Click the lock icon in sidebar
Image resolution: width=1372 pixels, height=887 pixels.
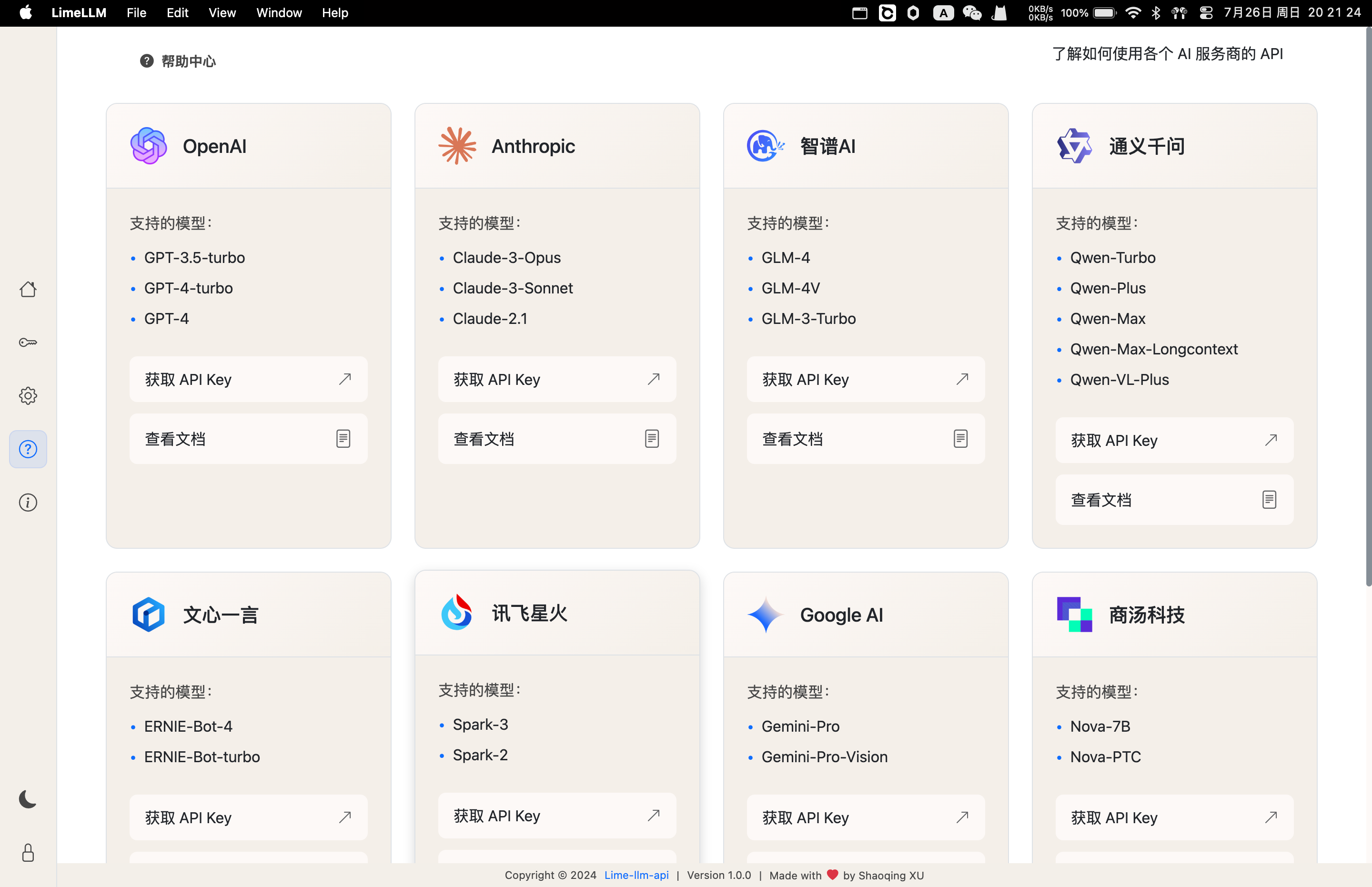point(28,852)
